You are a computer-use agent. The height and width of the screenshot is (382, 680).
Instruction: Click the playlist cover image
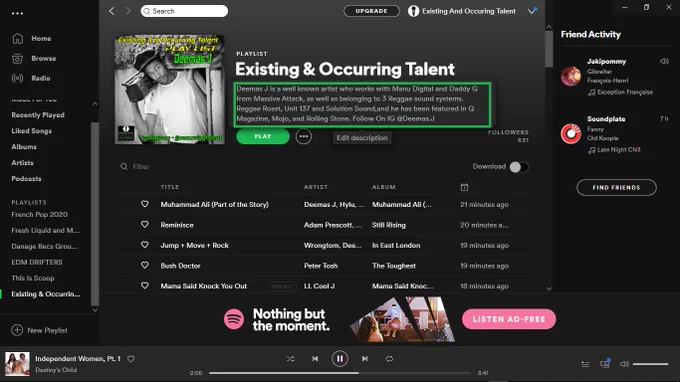click(170, 89)
